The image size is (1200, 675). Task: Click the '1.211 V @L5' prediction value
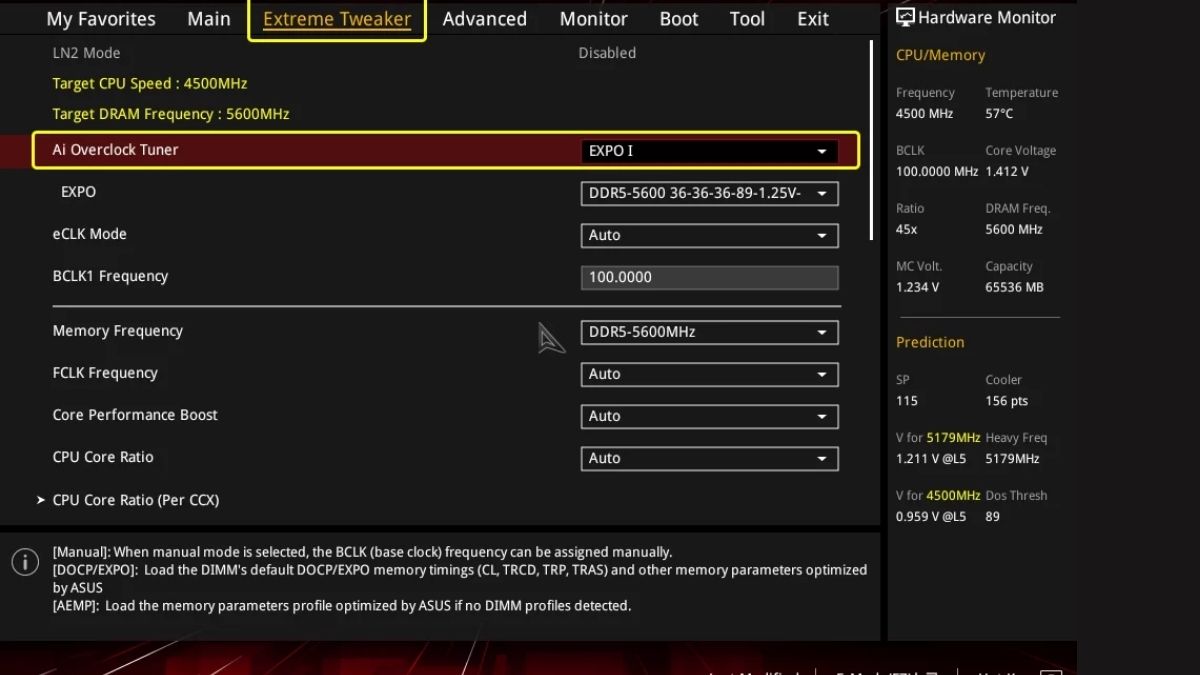click(x=931, y=459)
